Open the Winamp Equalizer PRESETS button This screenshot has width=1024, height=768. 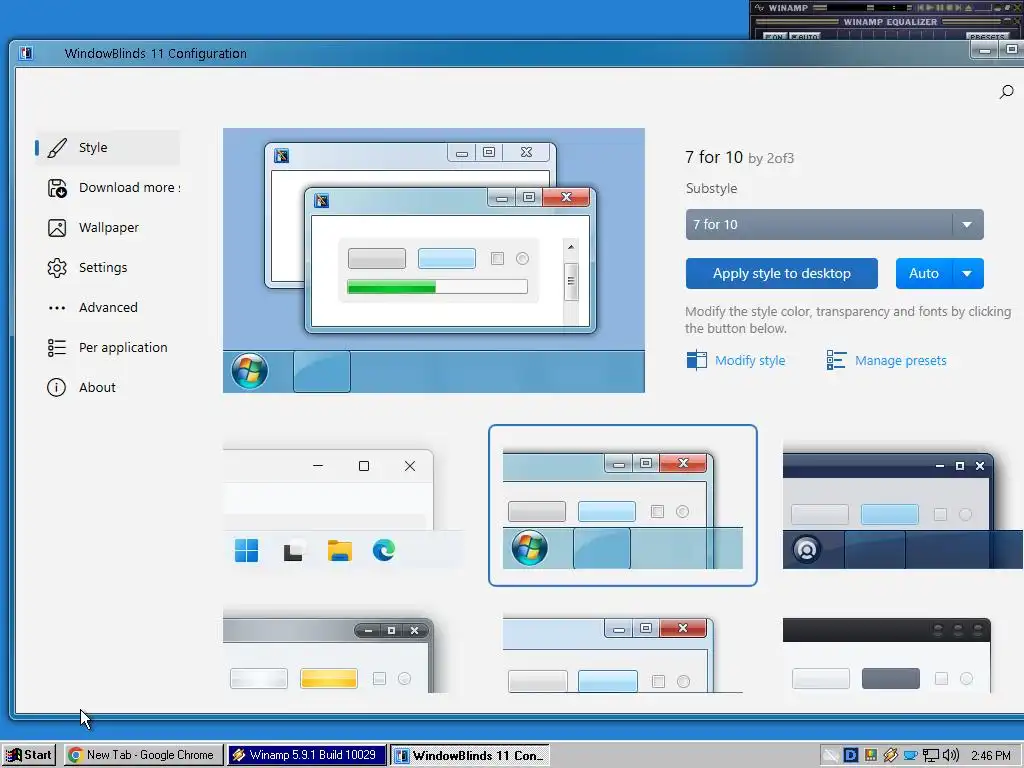coord(986,36)
